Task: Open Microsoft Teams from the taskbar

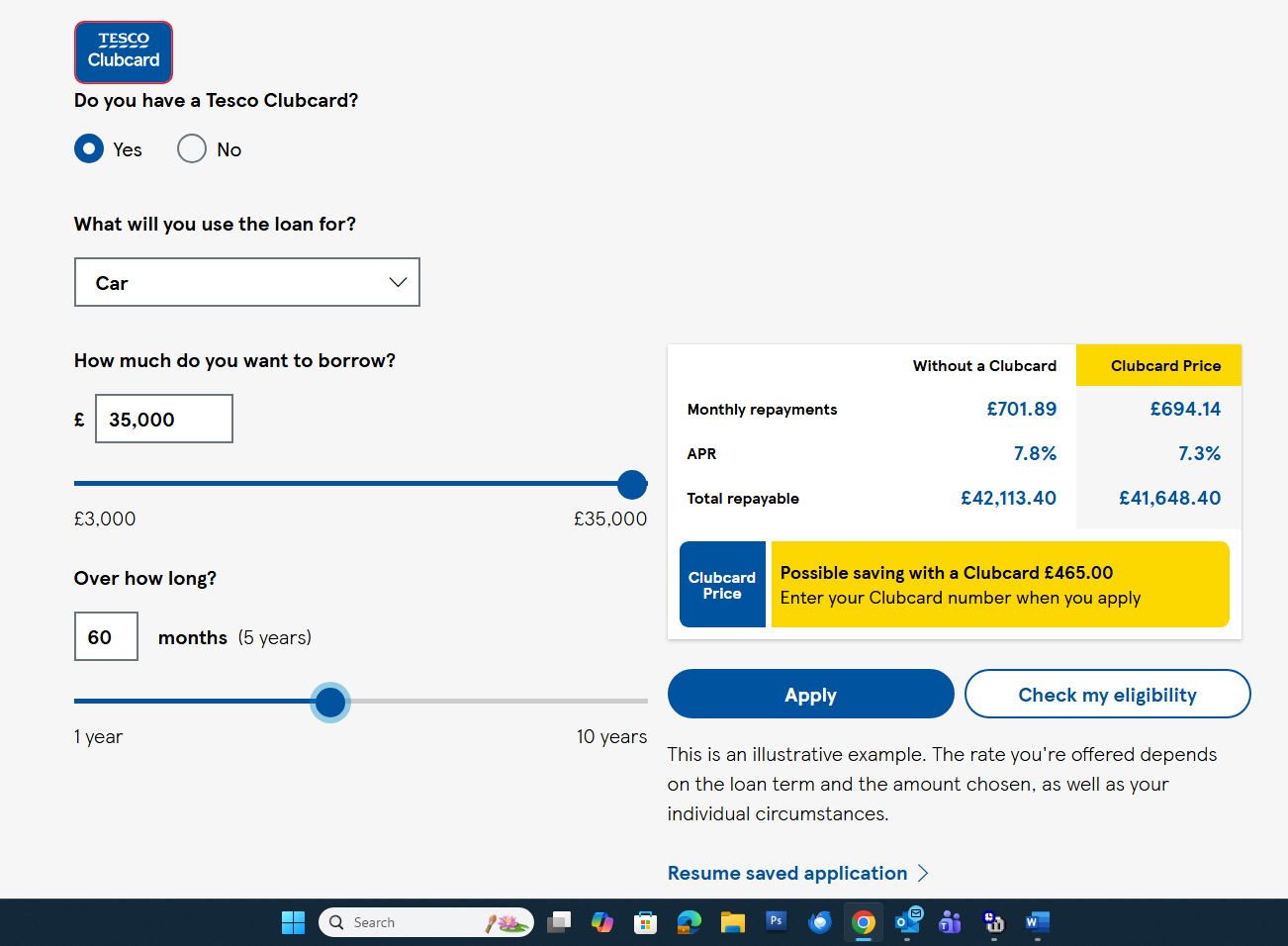Action: coord(950,922)
